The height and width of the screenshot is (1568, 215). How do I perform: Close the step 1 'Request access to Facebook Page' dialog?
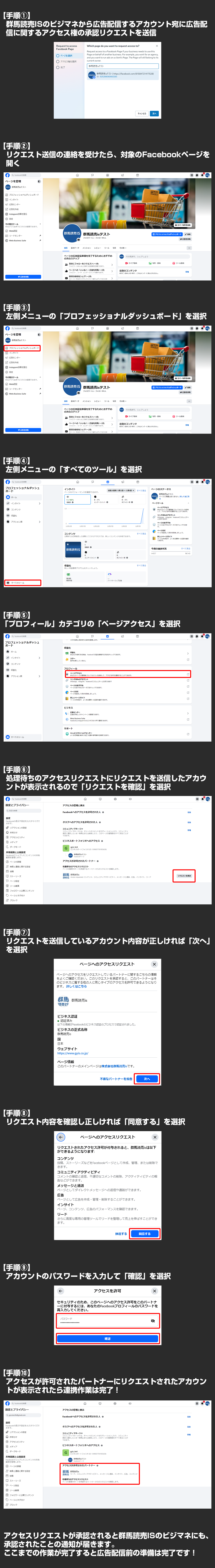[x=157, y=46]
